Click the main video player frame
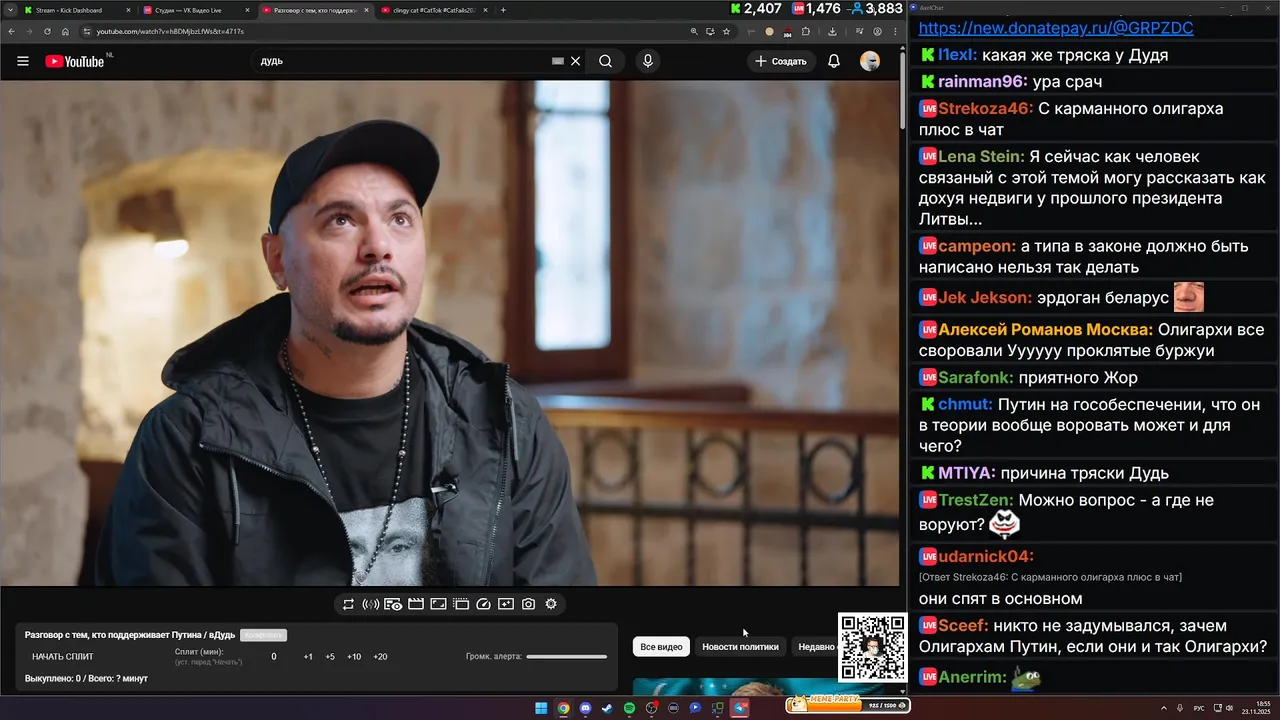Image resolution: width=1280 pixels, height=720 pixels. pyautogui.click(x=449, y=333)
